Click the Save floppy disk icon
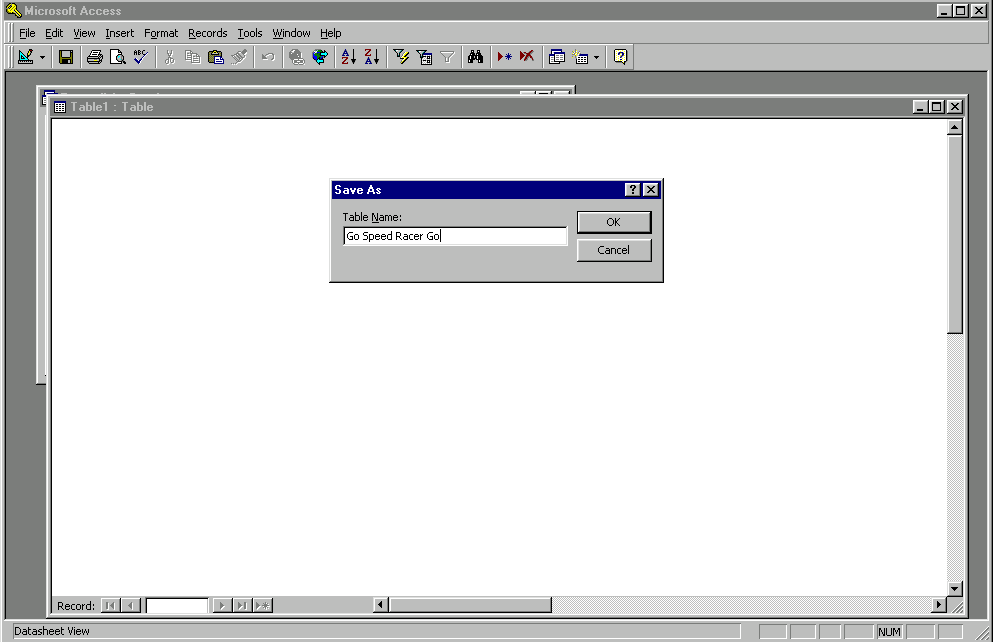The width and height of the screenshot is (993, 642). coord(66,57)
